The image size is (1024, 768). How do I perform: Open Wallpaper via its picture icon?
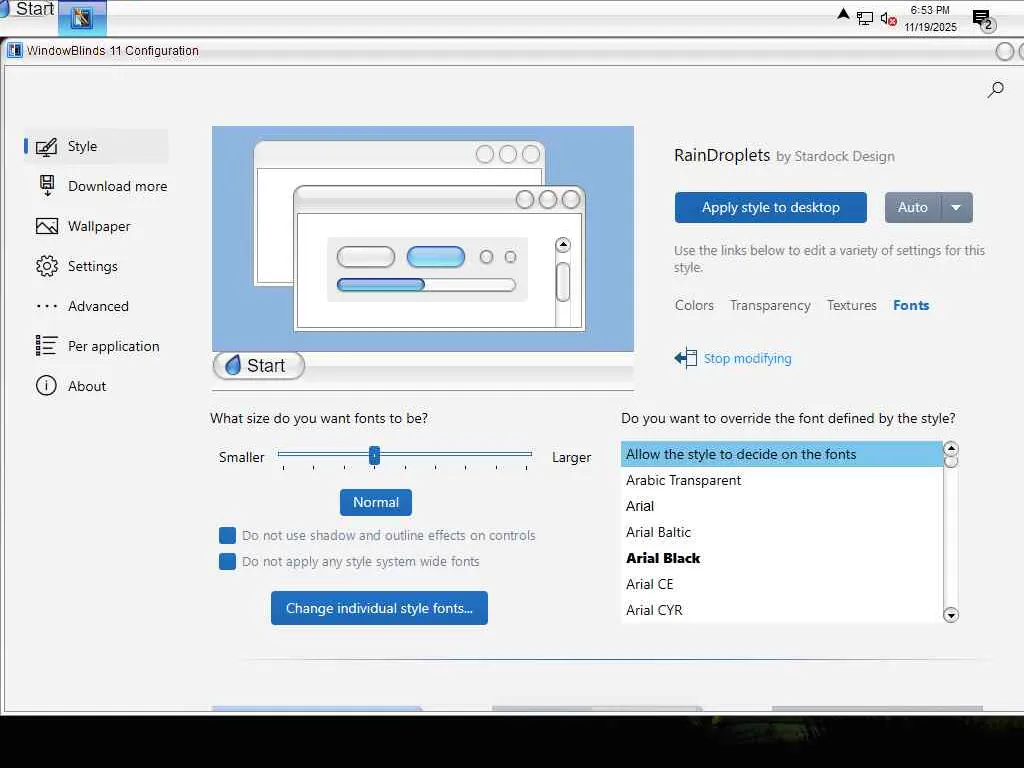coord(46,227)
